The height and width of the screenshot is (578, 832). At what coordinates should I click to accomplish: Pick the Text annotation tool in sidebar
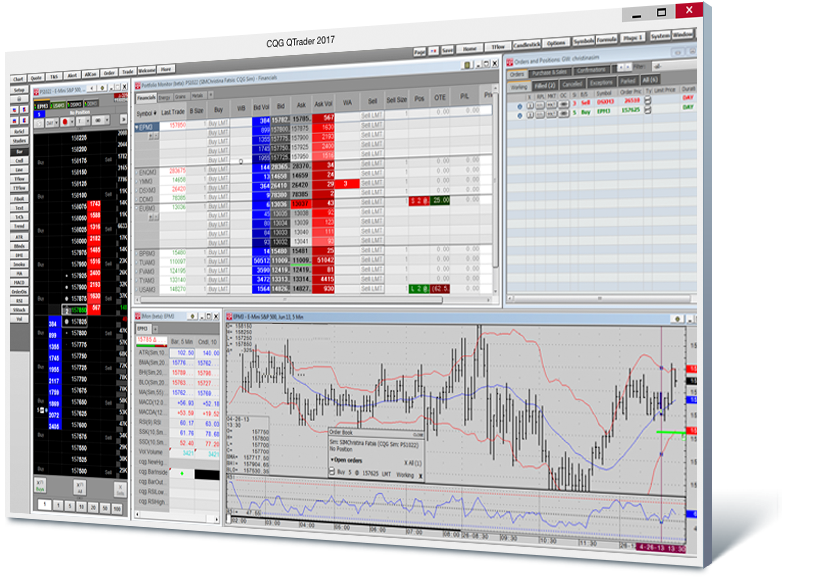pyautogui.click(x=19, y=208)
